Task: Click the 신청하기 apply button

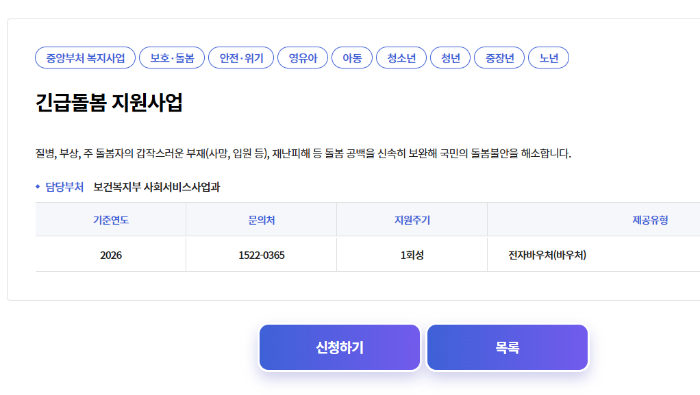Action: pos(340,348)
